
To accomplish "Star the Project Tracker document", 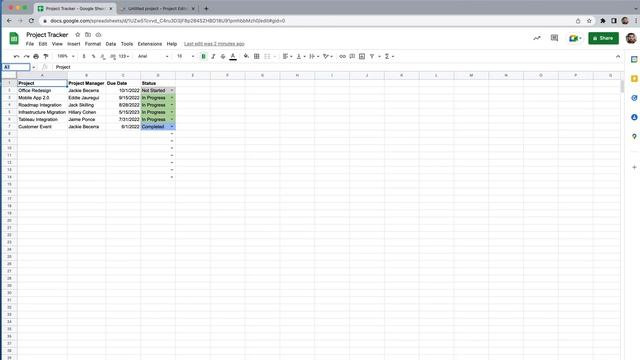I will click(78, 35).
